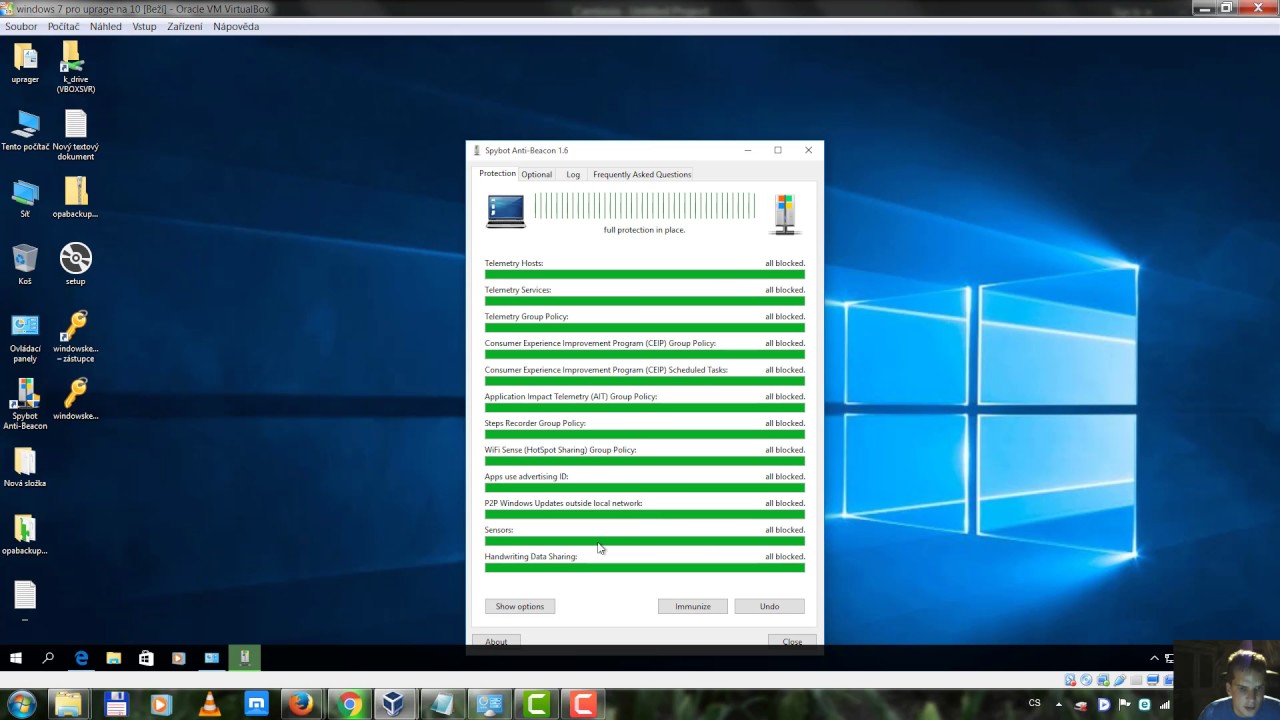
Task: Open the Vstup menu in VirtualBox
Action: click(x=145, y=27)
